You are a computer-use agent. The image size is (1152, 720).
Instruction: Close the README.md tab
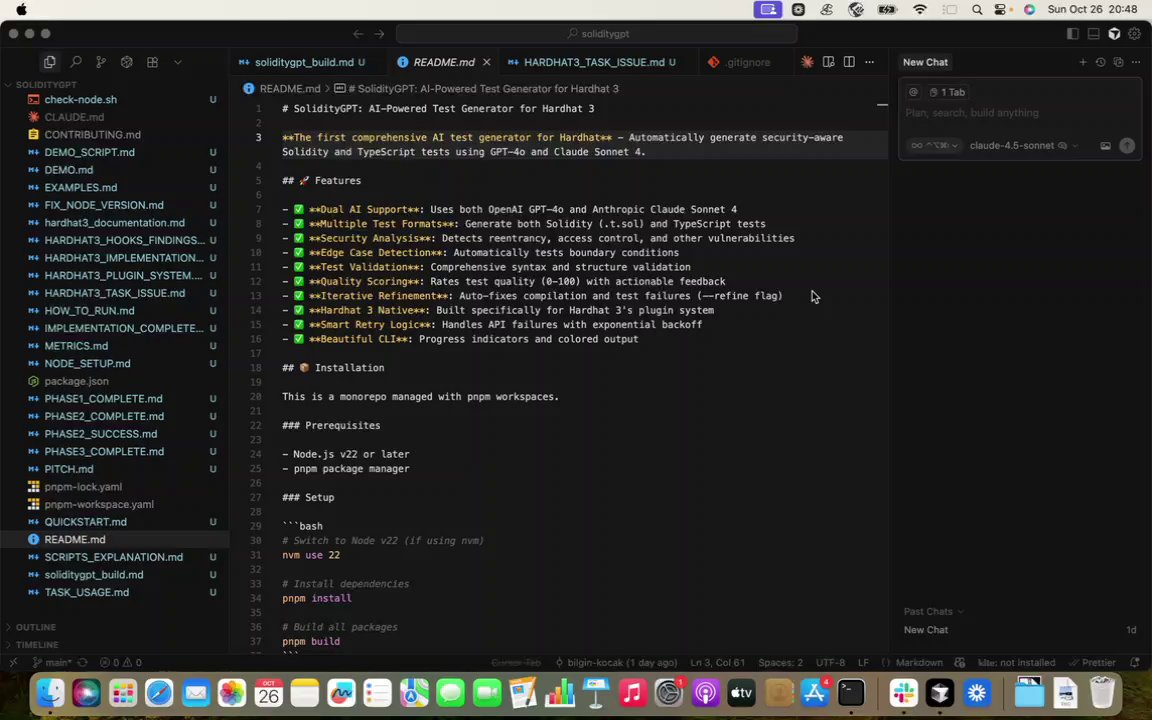pos(486,62)
